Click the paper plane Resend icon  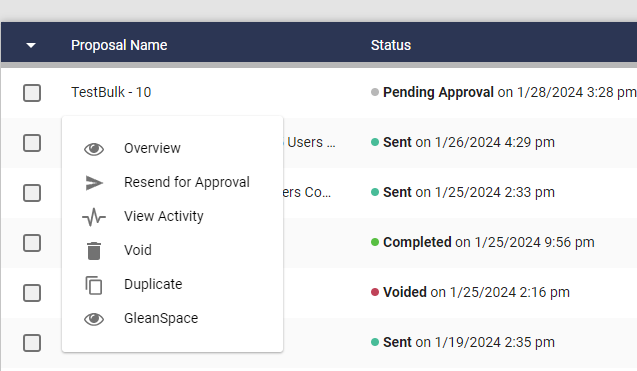94,183
